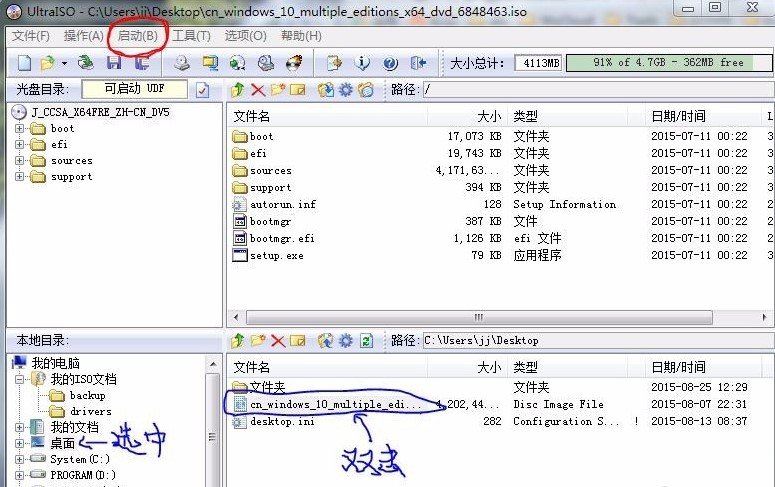
Task: Click the Exit door-with-arrow toolbar icon
Action: coord(418,63)
